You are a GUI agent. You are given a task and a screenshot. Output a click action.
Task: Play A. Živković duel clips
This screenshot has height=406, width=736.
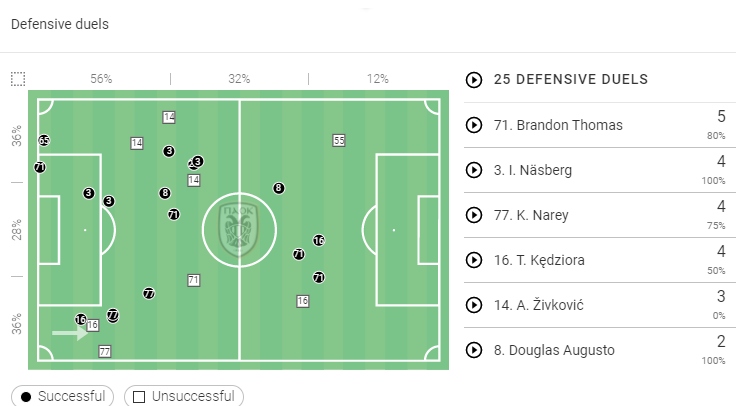click(474, 305)
